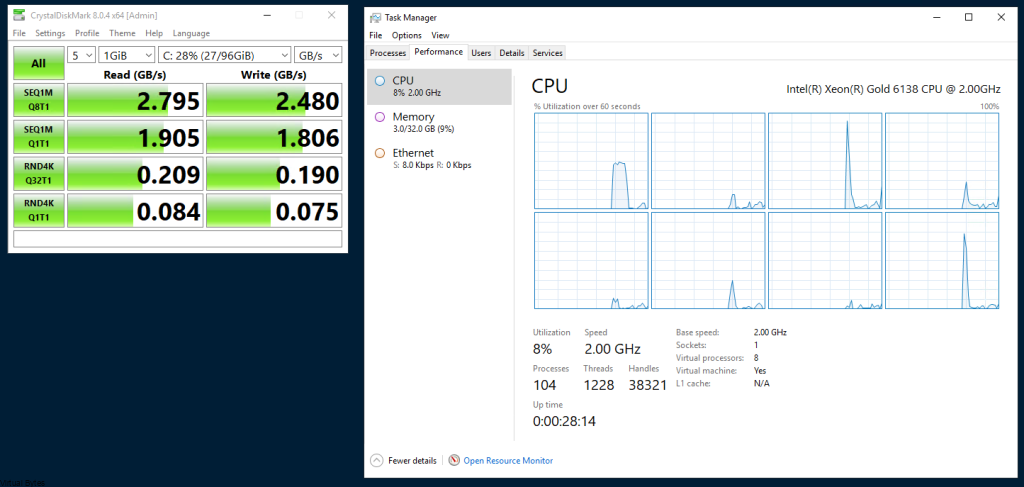Open the test count dropdown showing 5
Screen dimensions: 1024x487
pos(82,55)
